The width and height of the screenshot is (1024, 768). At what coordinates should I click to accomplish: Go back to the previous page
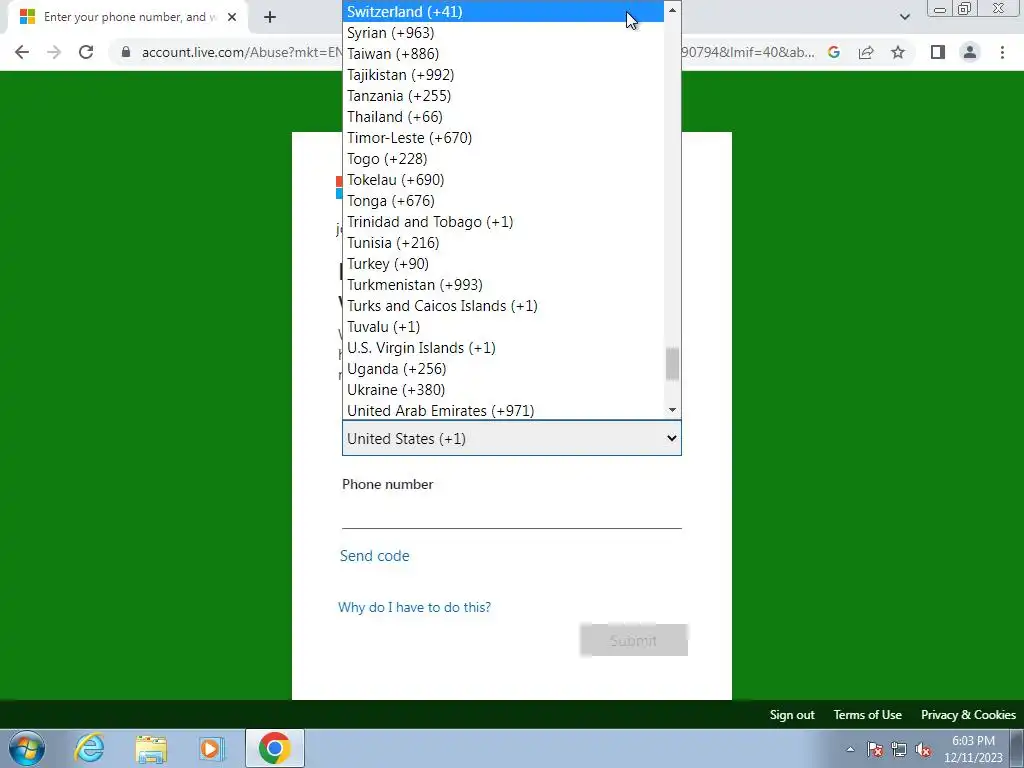tap(22, 52)
